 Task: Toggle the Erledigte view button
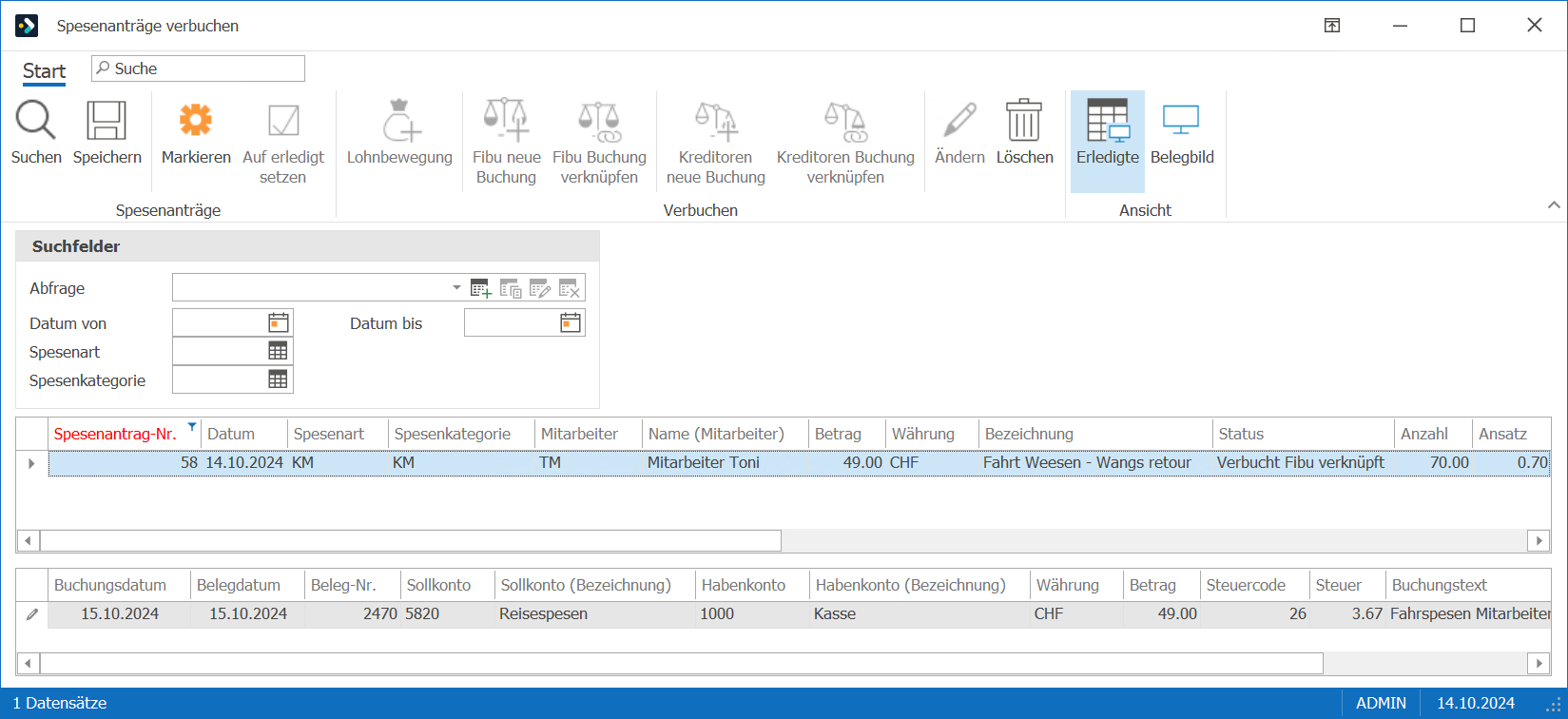click(1108, 142)
